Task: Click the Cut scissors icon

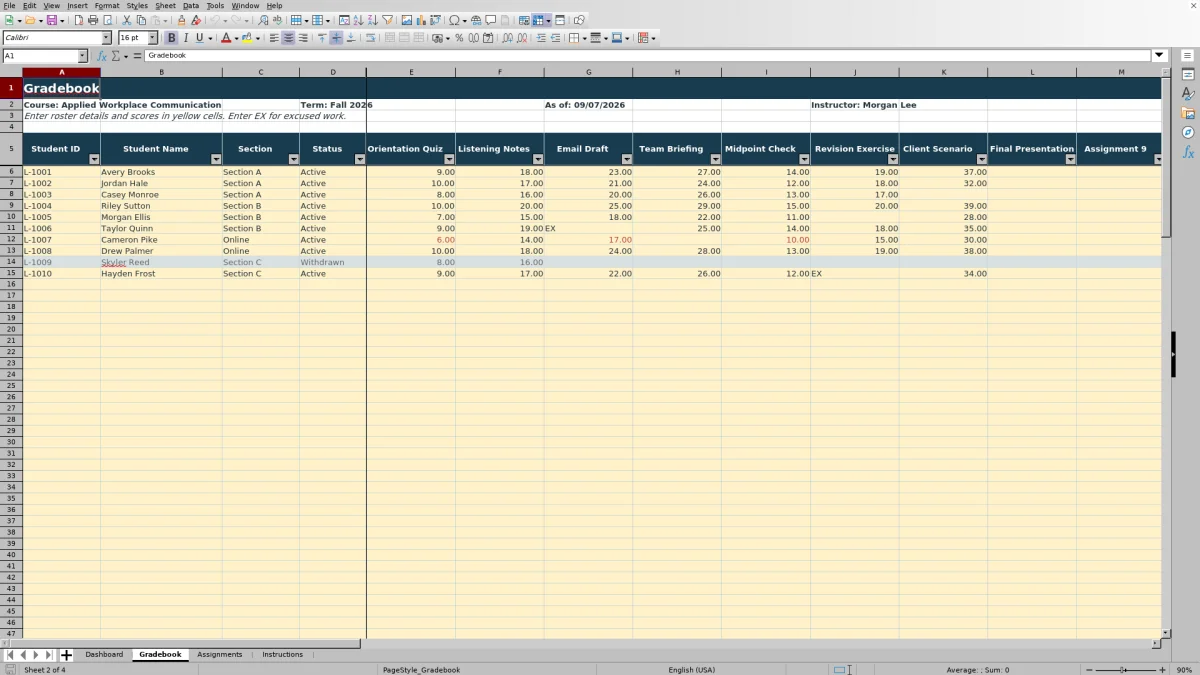Action: (126, 20)
